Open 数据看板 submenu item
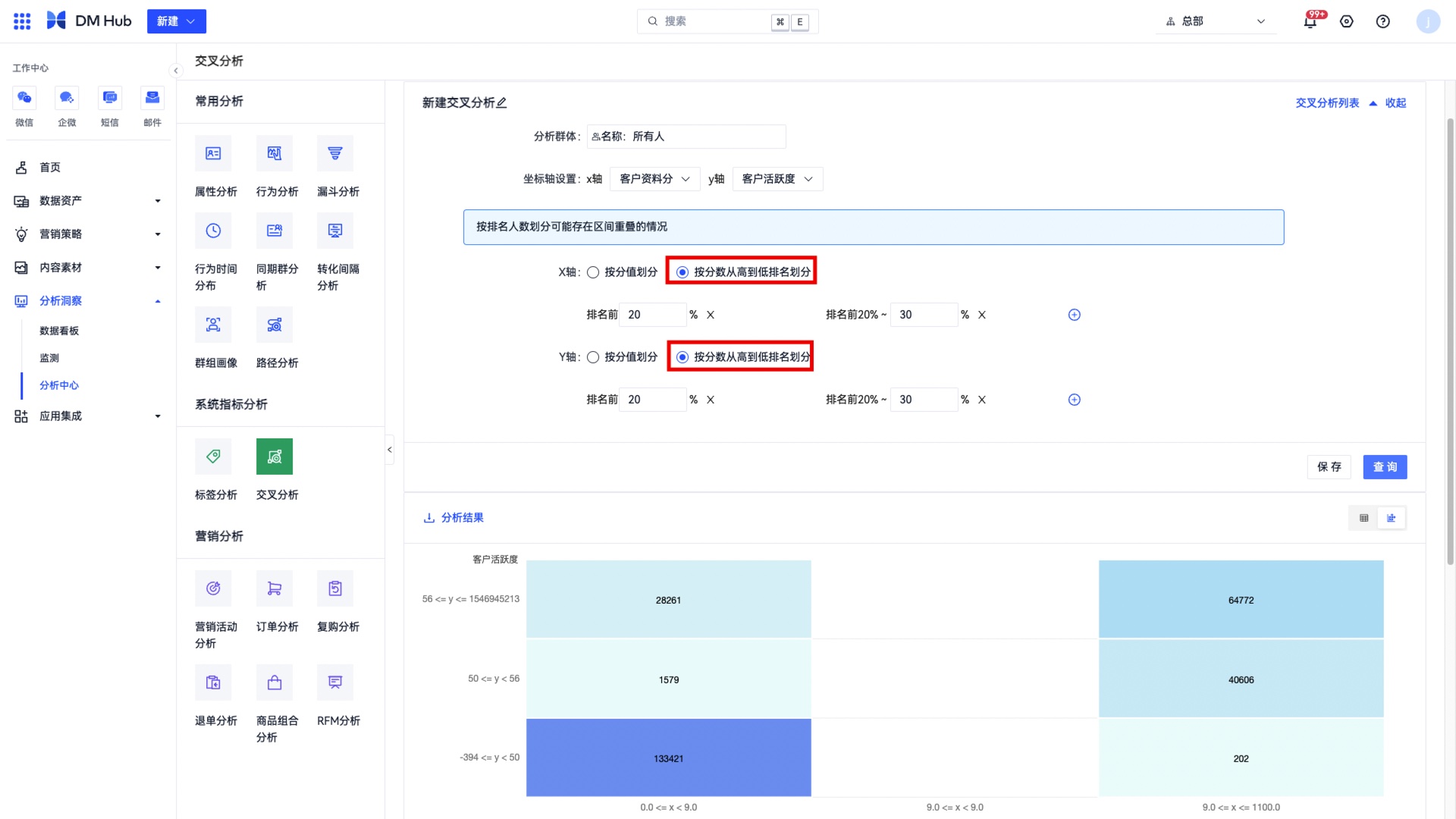The height and width of the screenshot is (819, 1456). coord(59,331)
